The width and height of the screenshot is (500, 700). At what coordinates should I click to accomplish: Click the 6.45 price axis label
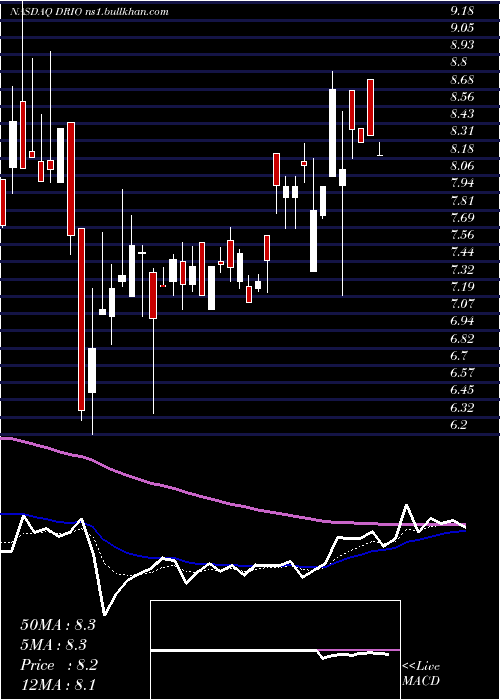(x=462, y=390)
